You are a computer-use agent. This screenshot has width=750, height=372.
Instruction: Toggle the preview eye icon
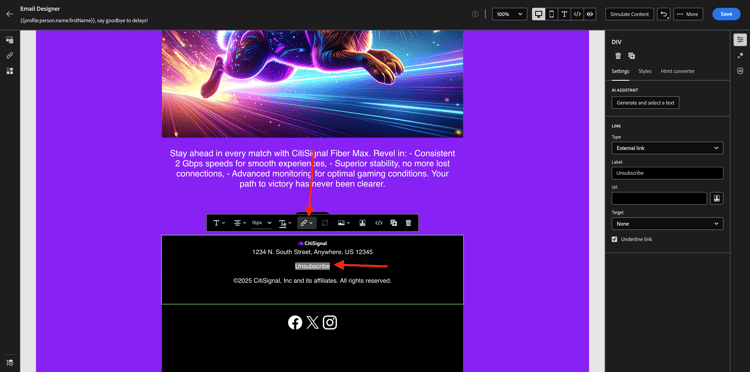pos(590,14)
